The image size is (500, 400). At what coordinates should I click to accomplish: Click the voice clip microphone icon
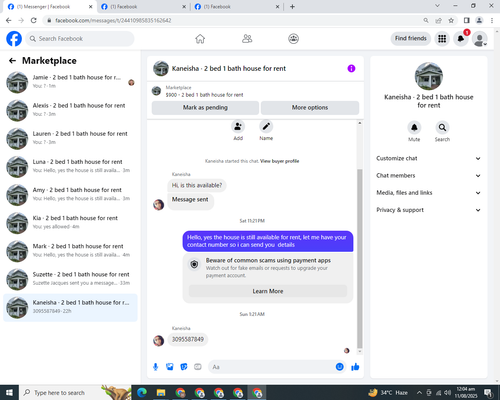(156, 367)
